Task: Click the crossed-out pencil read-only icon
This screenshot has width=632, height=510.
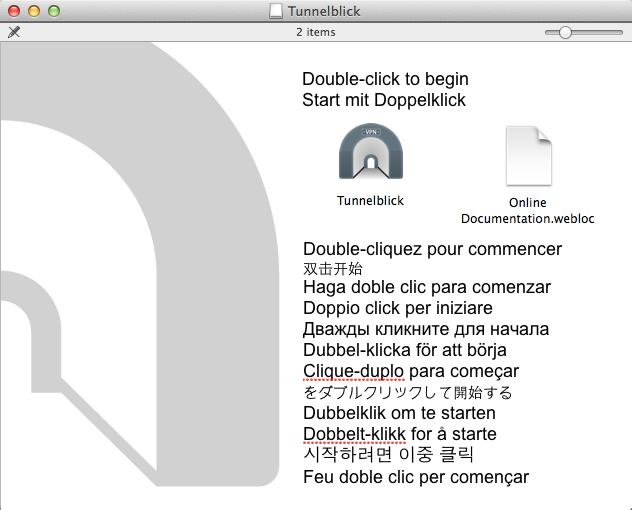Action: (14, 32)
